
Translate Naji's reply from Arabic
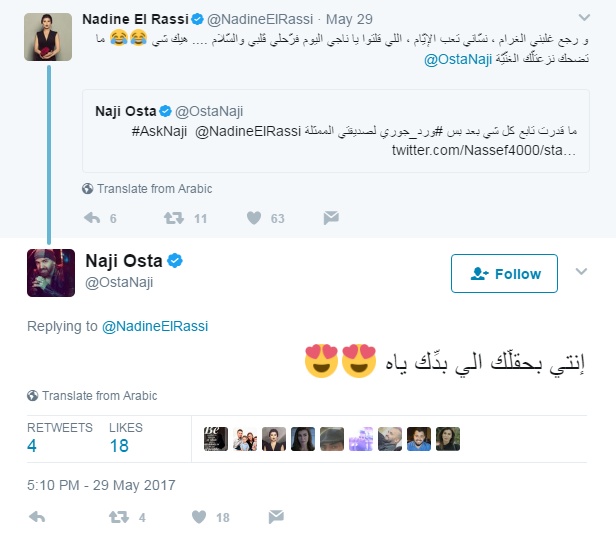pyautogui.click(x=99, y=395)
